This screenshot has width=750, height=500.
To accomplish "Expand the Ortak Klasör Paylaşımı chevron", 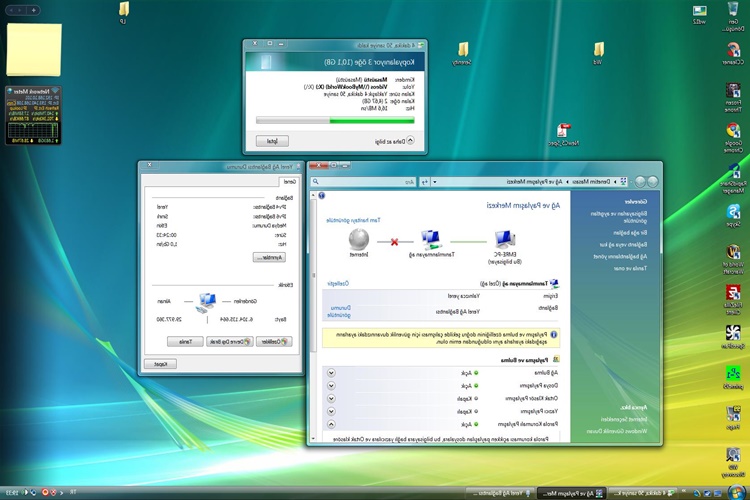I will click(331, 399).
